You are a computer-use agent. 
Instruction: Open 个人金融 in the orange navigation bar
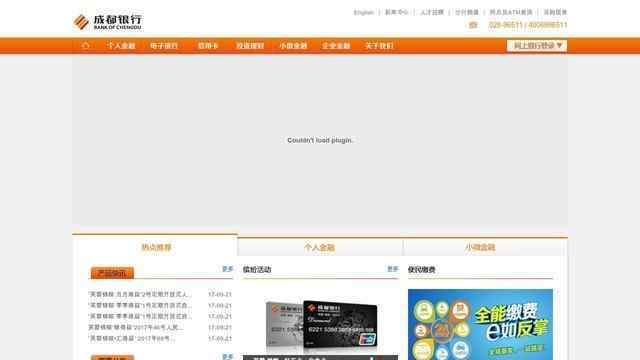coord(121,46)
